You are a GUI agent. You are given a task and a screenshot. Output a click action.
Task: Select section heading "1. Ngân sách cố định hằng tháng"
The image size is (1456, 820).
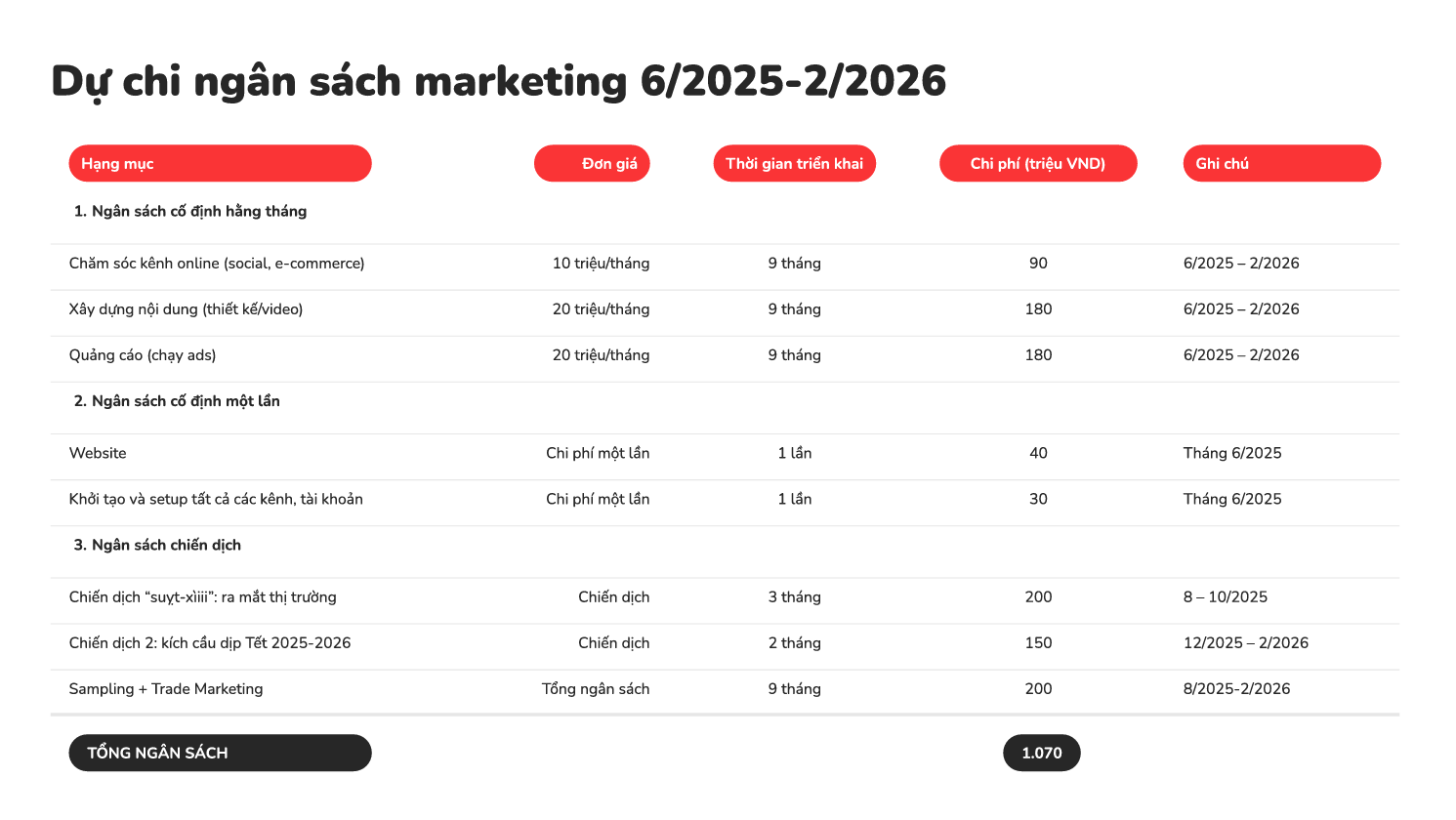tap(190, 211)
